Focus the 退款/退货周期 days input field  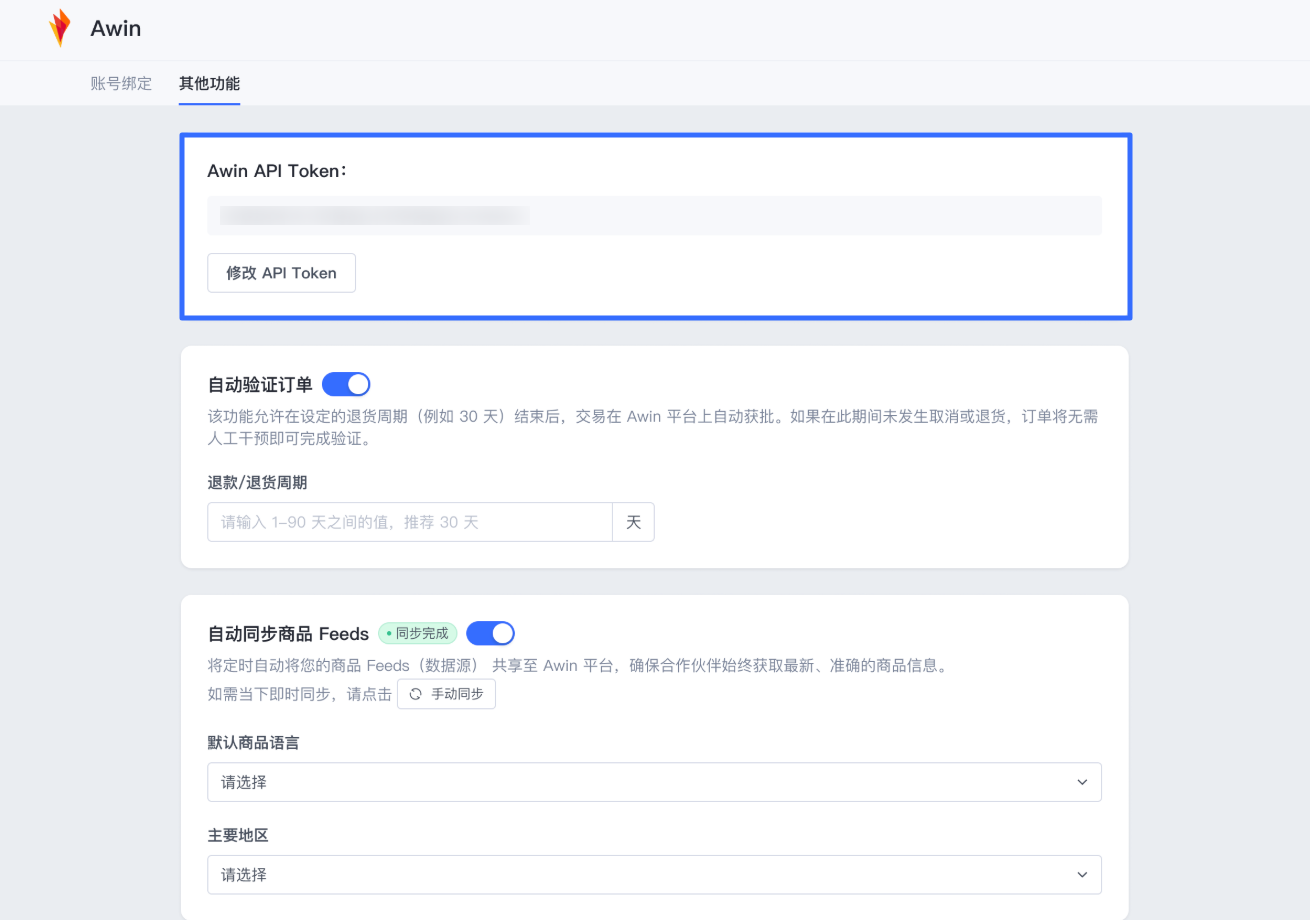(409, 522)
